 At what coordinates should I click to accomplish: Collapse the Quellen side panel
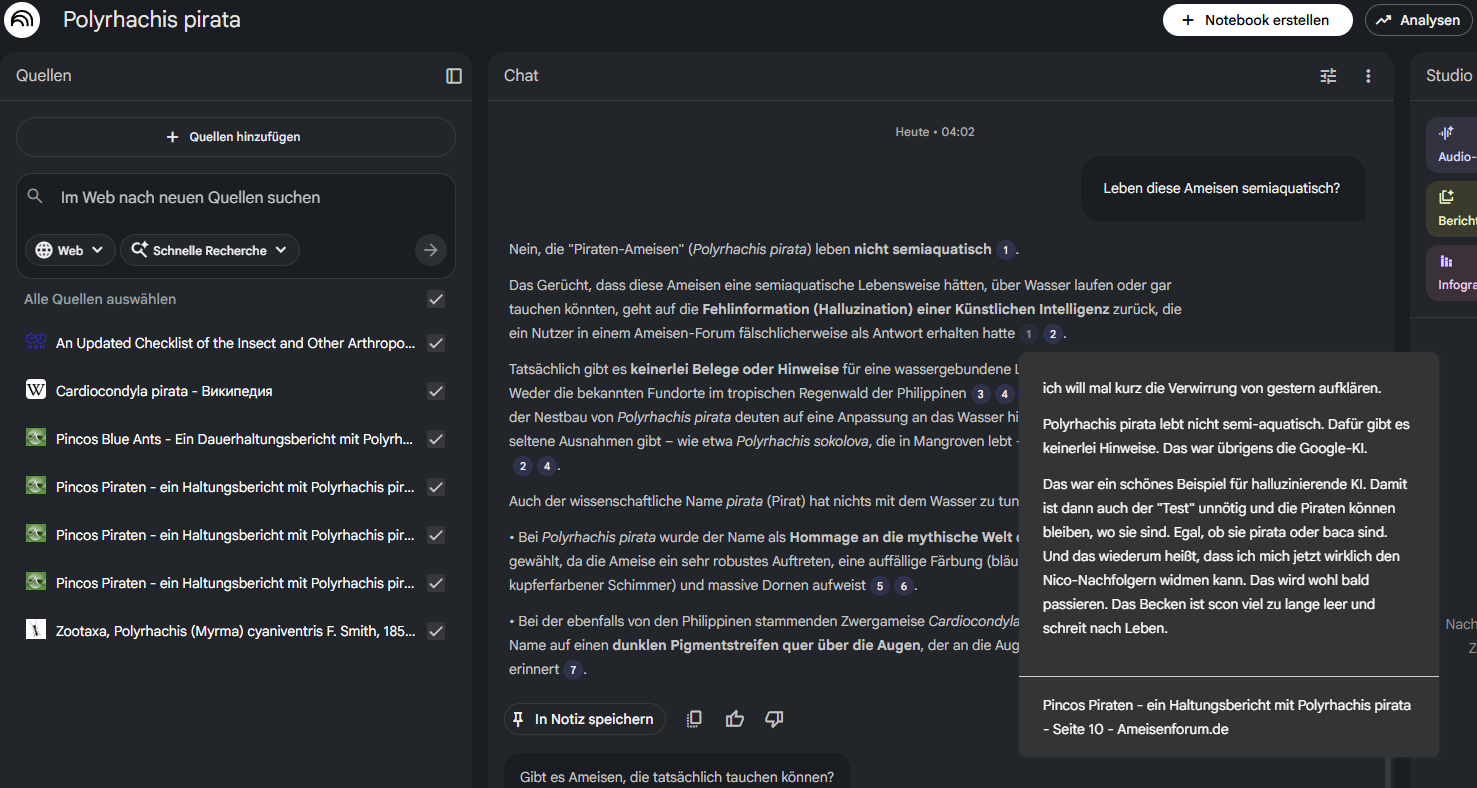(454, 76)
